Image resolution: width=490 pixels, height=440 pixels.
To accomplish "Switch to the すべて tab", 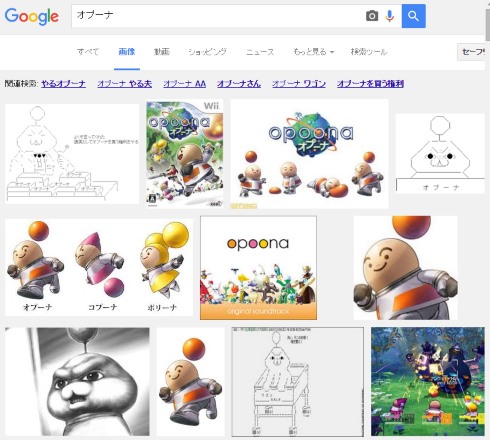I will (88, 52).
